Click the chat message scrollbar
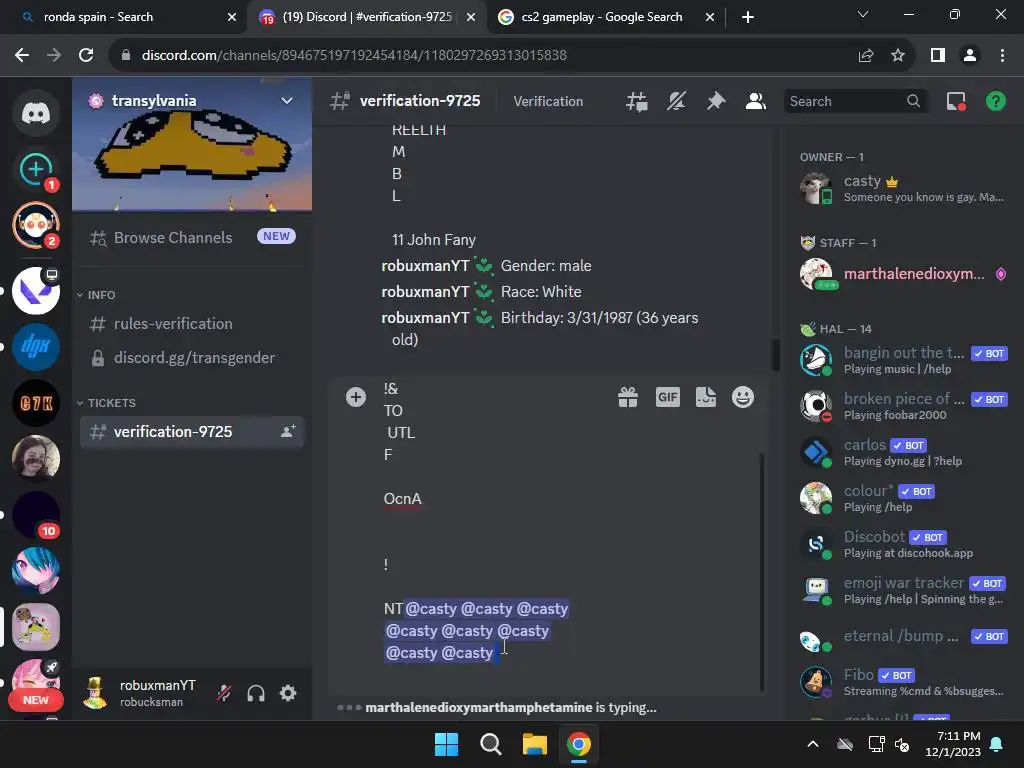The image size is (1024, 768). [x=776, y=355]
